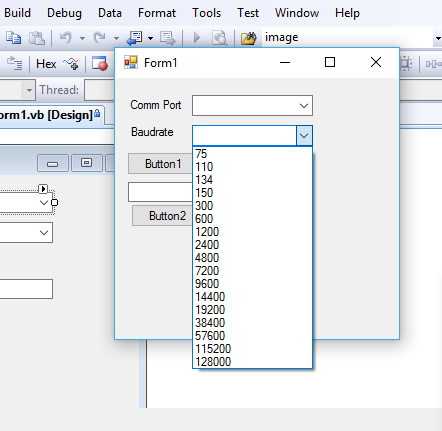Open the Help menu
Screen dimensions: 442x431
click(347, 13)
